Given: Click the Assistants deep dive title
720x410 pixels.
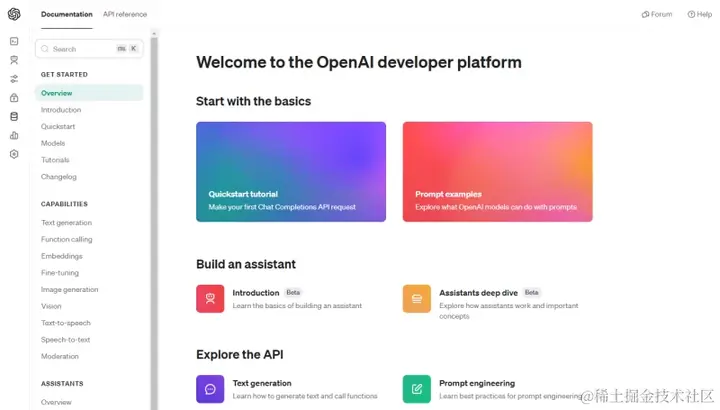Looking at the screenshot, I should coord(478,293).
